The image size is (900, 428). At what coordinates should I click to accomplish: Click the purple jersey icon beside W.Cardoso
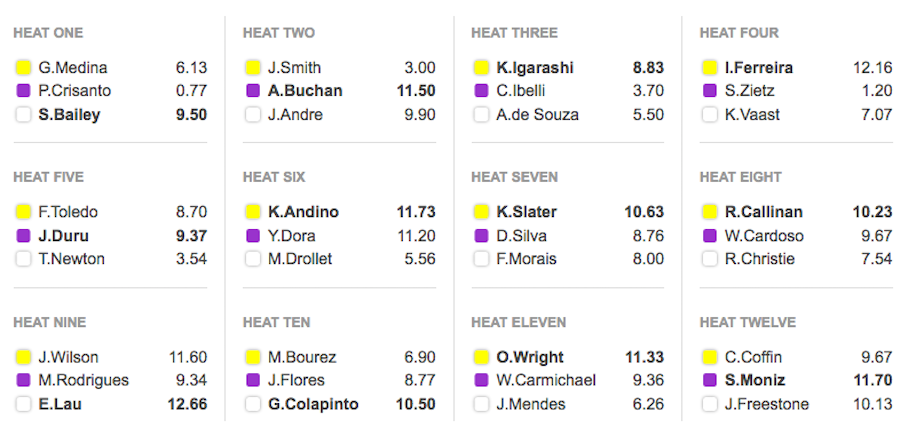coord(709,235)
